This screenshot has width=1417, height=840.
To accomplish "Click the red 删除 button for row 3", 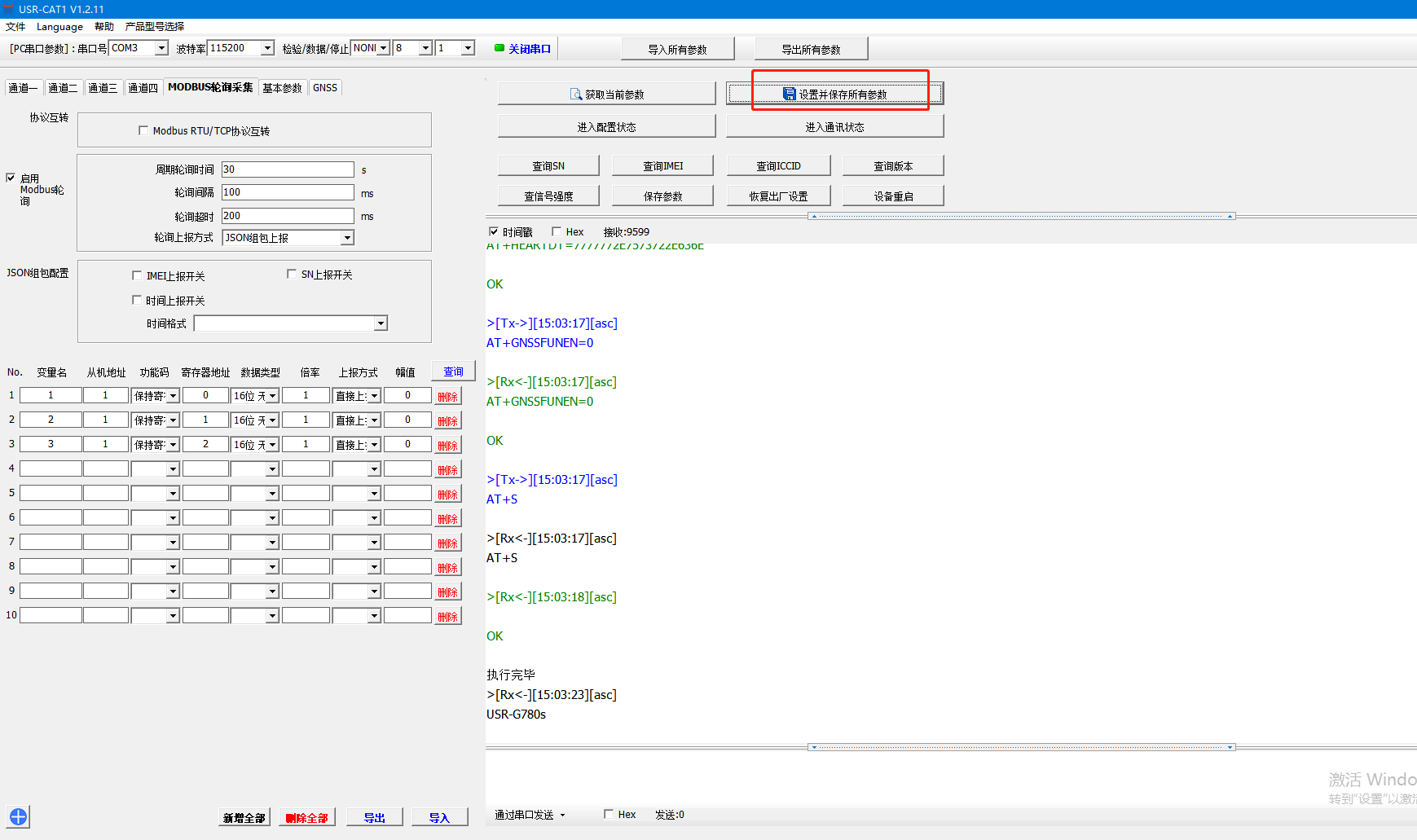I will [x=447, y=446].
